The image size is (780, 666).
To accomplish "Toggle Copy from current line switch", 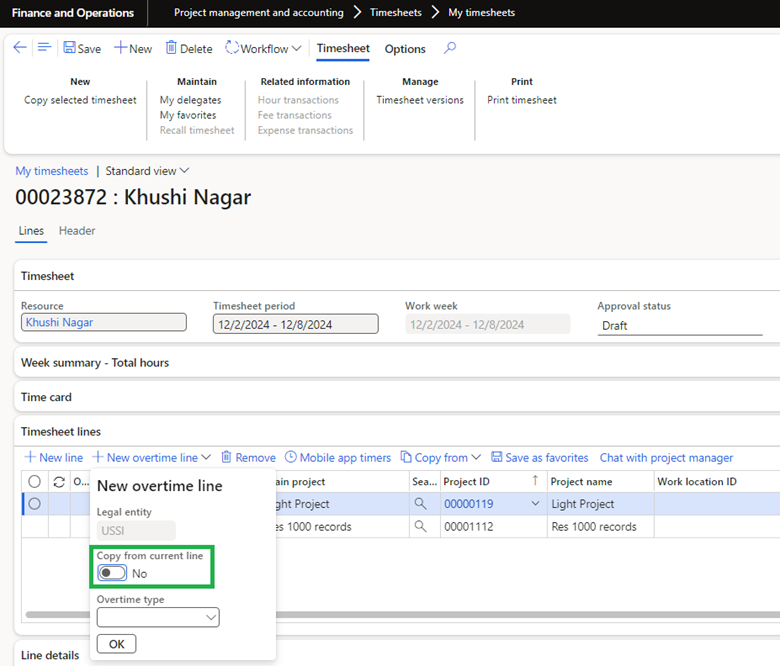I will (x=112, y=573).
